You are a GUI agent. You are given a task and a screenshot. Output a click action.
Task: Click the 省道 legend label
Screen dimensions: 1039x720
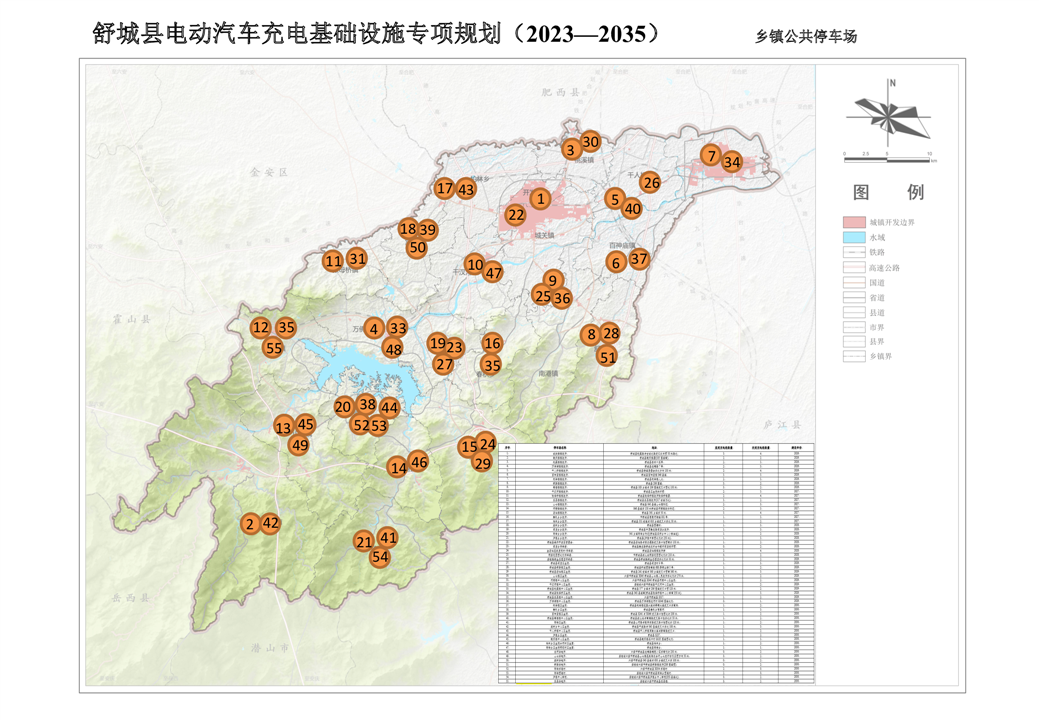tap(877, 298)
